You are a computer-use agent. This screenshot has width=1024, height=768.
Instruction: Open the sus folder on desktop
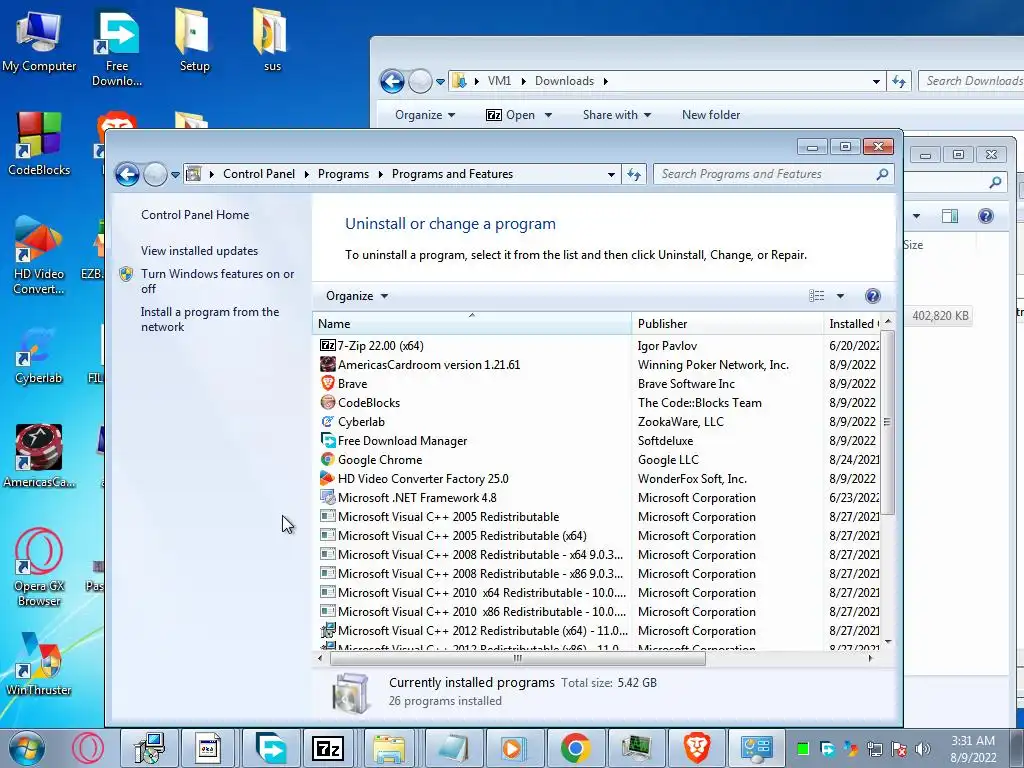(271, 40)
